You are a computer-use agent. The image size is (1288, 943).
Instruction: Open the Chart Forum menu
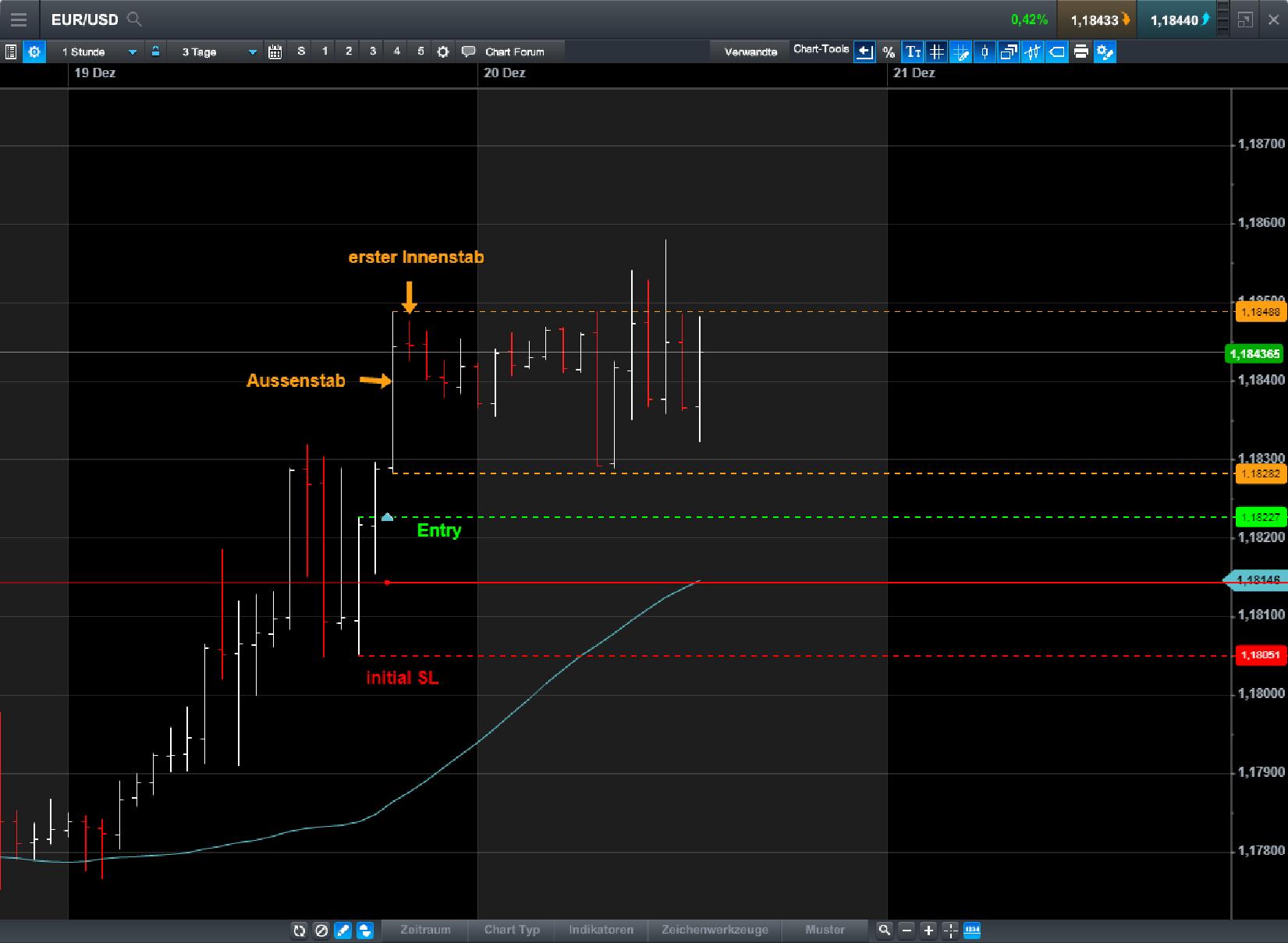[511, 51]
